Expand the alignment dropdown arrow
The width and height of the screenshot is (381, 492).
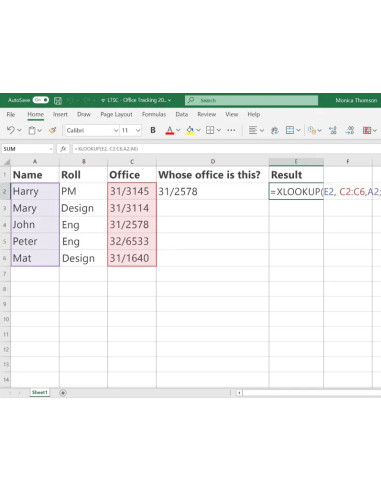pos(262,130)
